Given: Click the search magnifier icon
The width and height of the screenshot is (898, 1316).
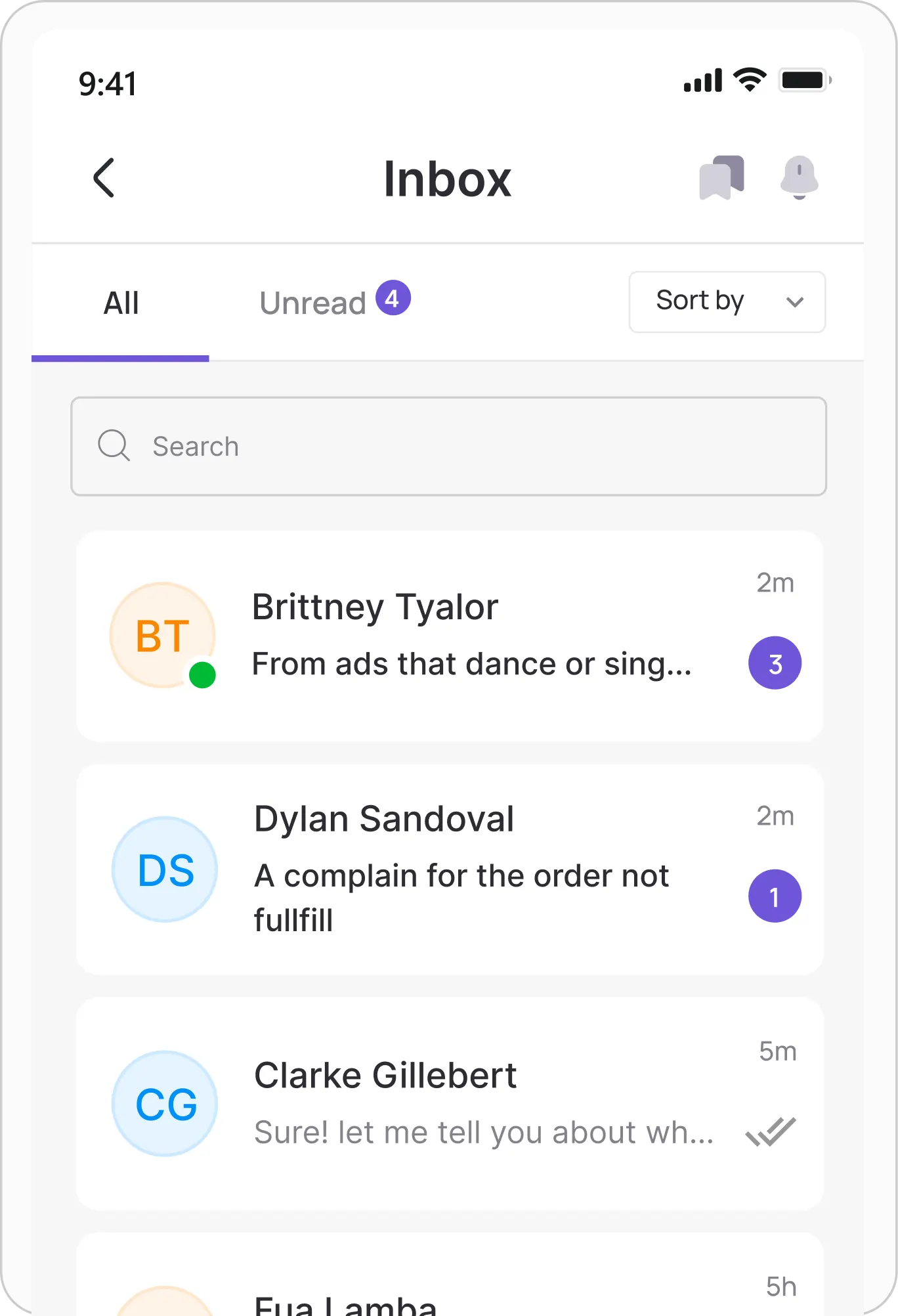Looking at the screenshot, I should 114,446.
